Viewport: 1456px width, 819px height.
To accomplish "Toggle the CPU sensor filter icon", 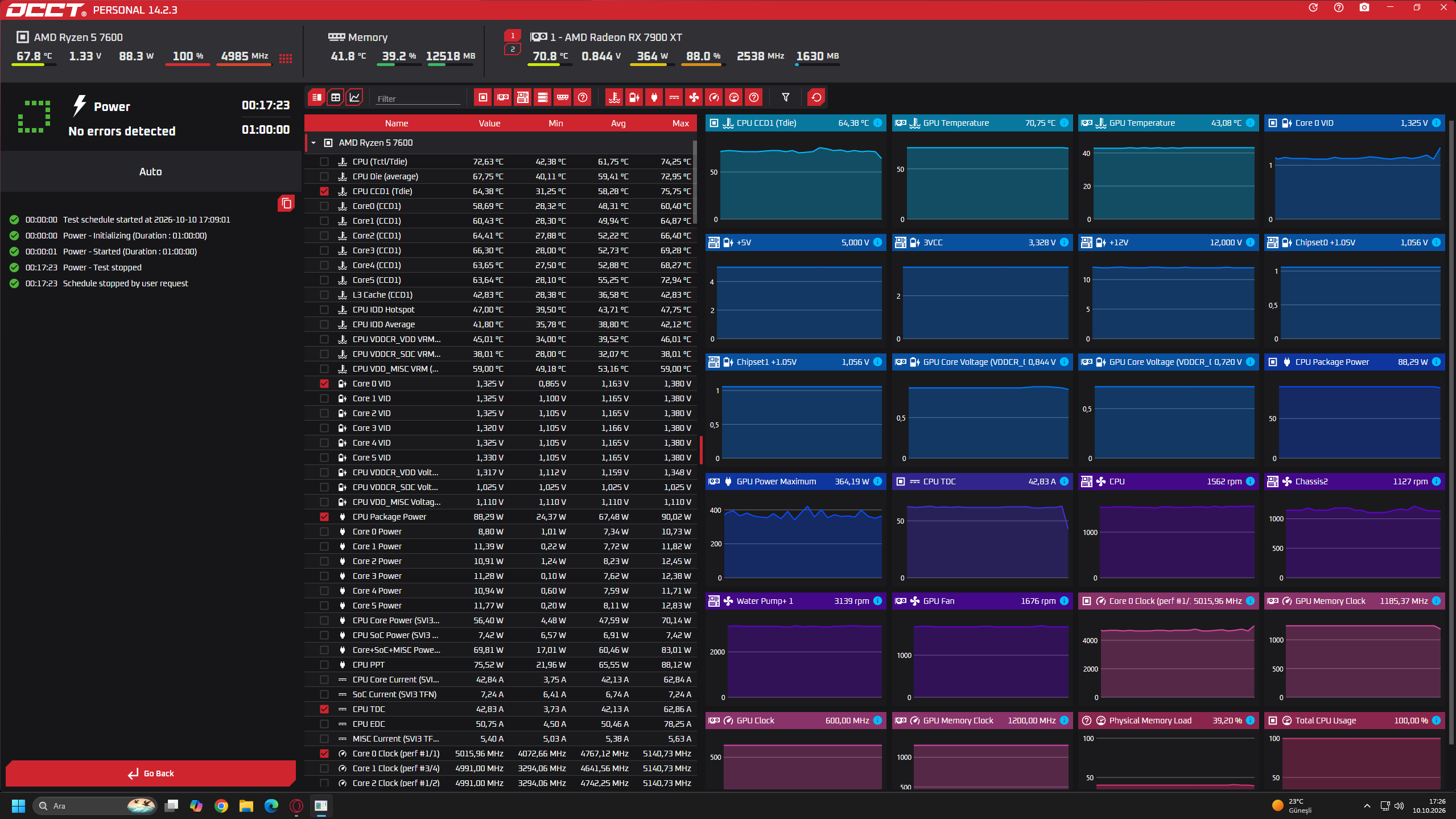I will tap(483, 97).
